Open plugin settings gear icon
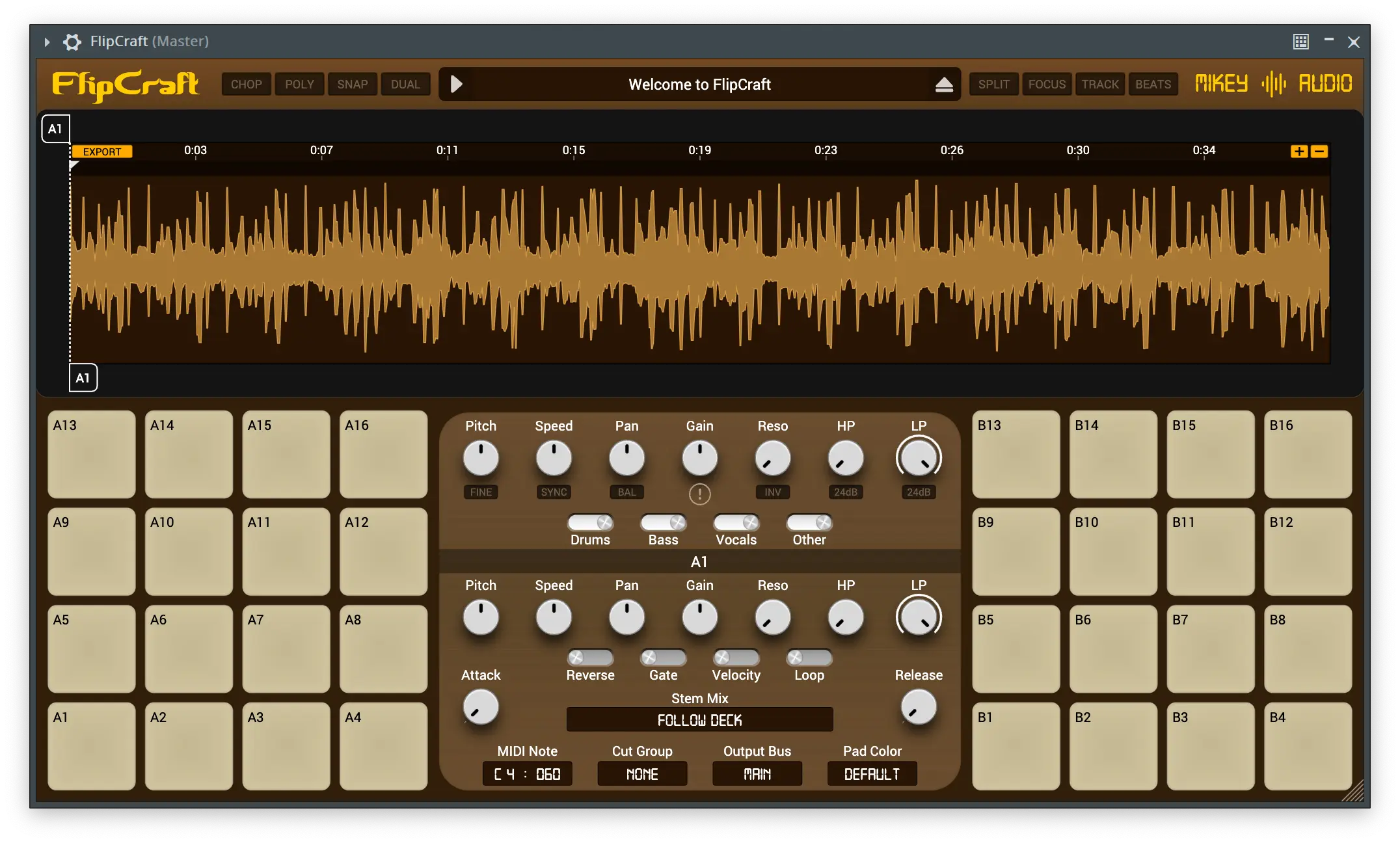Screen dimensions: 1400x843 (x=72, y=42)
